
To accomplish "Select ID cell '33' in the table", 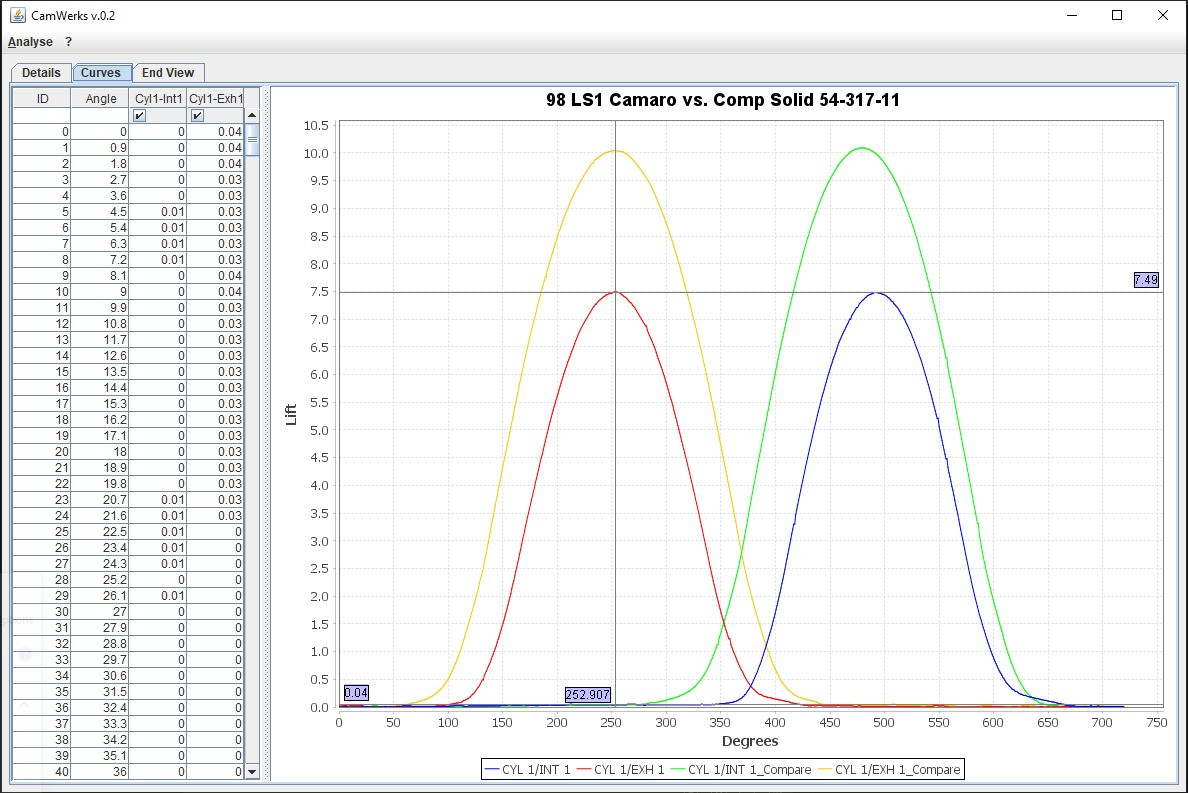I will (42, 660).
